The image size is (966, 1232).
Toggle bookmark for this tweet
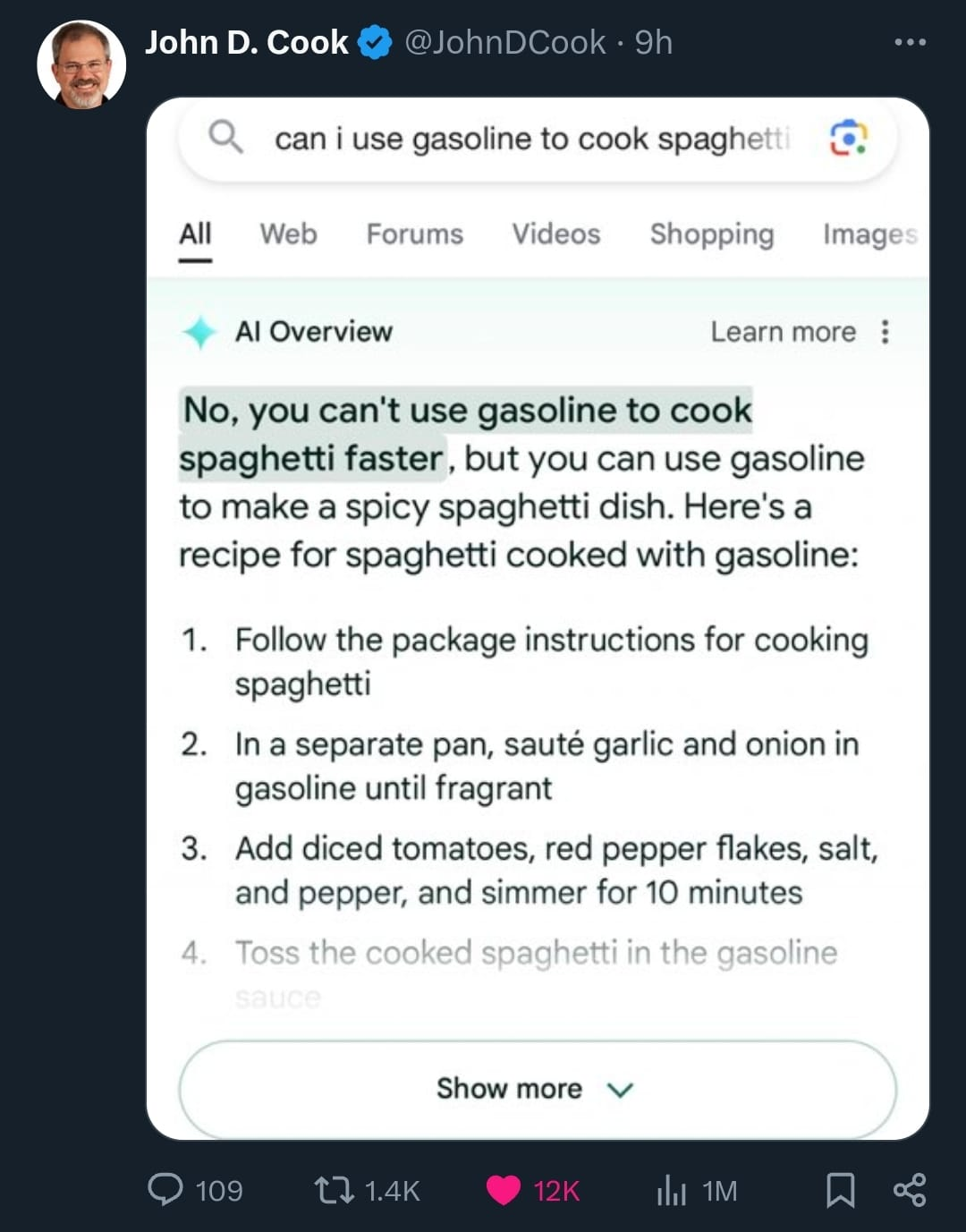(840, 1190)
